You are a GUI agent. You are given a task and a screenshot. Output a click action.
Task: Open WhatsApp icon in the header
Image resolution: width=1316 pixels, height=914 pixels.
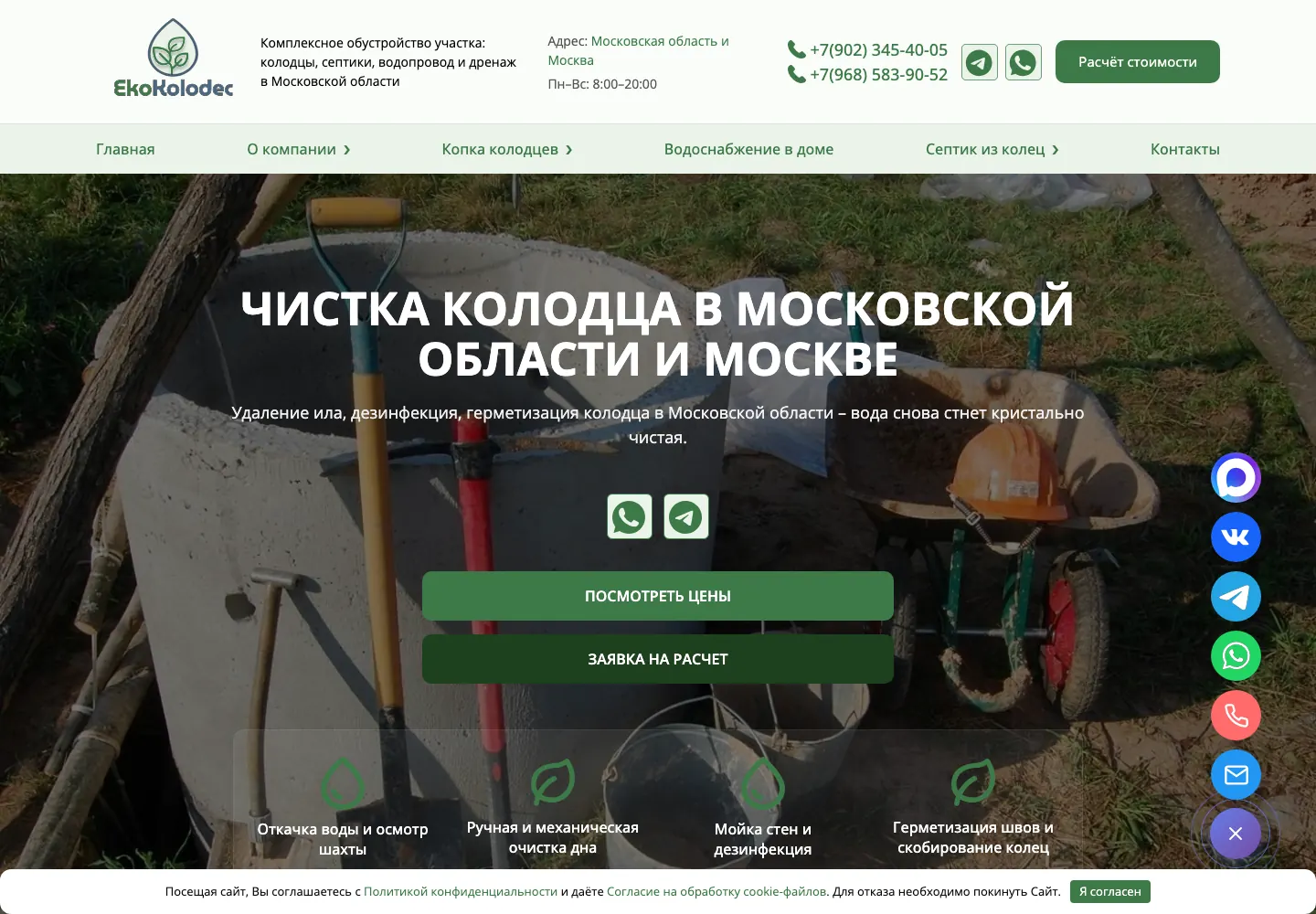(x=1024, y=62)
